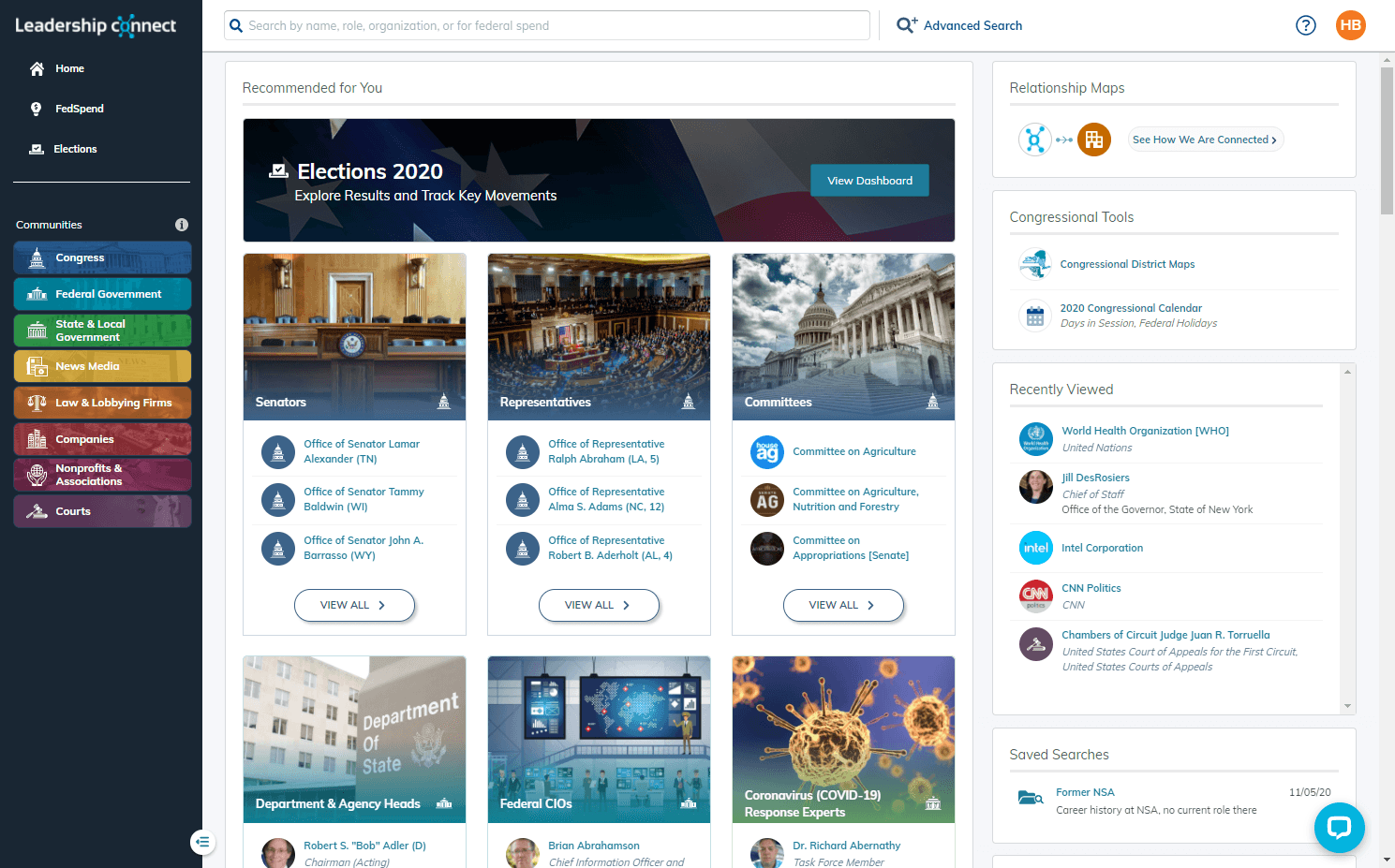The width and height of the screenshot is (1395, 868).
Task: Click the Senator Lamar Alexander capitol icon
Action: (278, 452)
